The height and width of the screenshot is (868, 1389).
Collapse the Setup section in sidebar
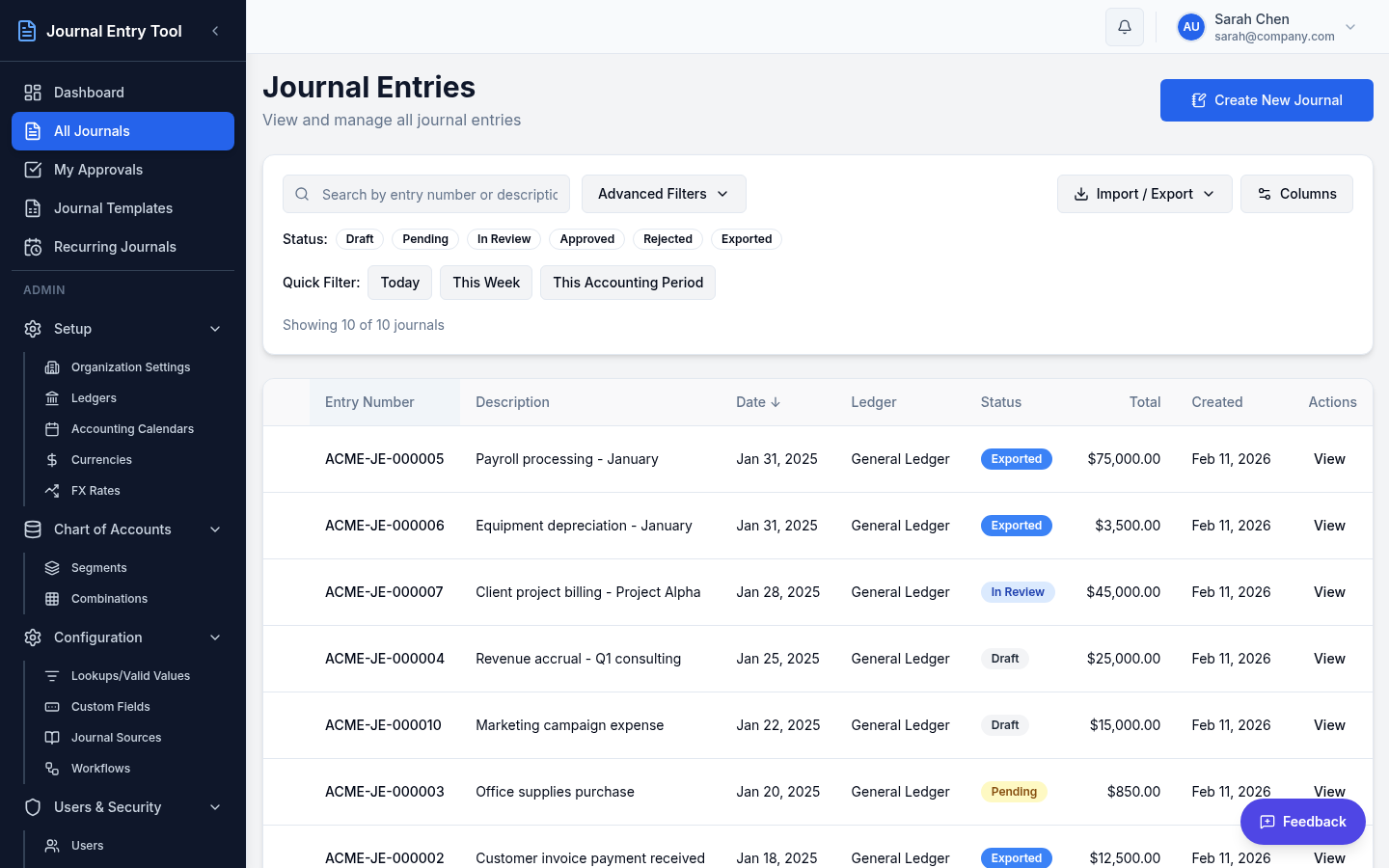point(214,328)
